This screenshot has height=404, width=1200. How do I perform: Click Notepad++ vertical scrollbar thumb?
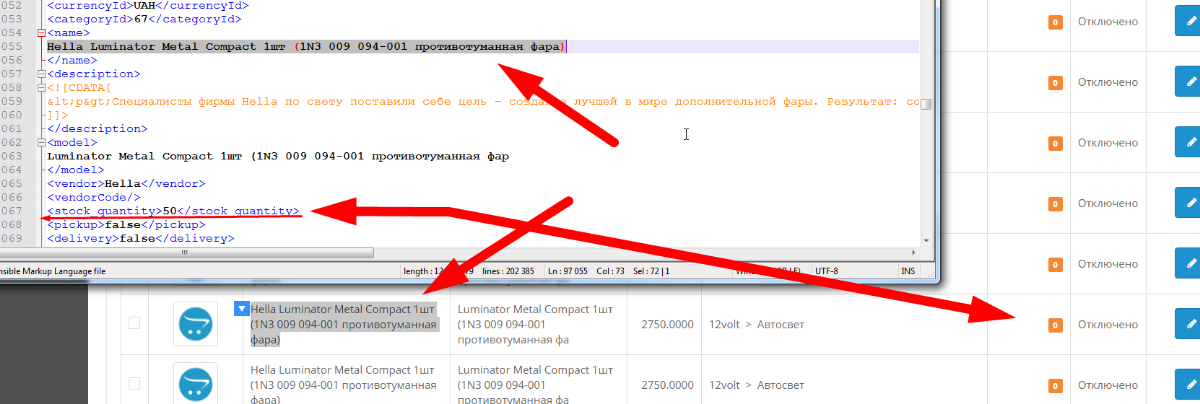point(927,104)
